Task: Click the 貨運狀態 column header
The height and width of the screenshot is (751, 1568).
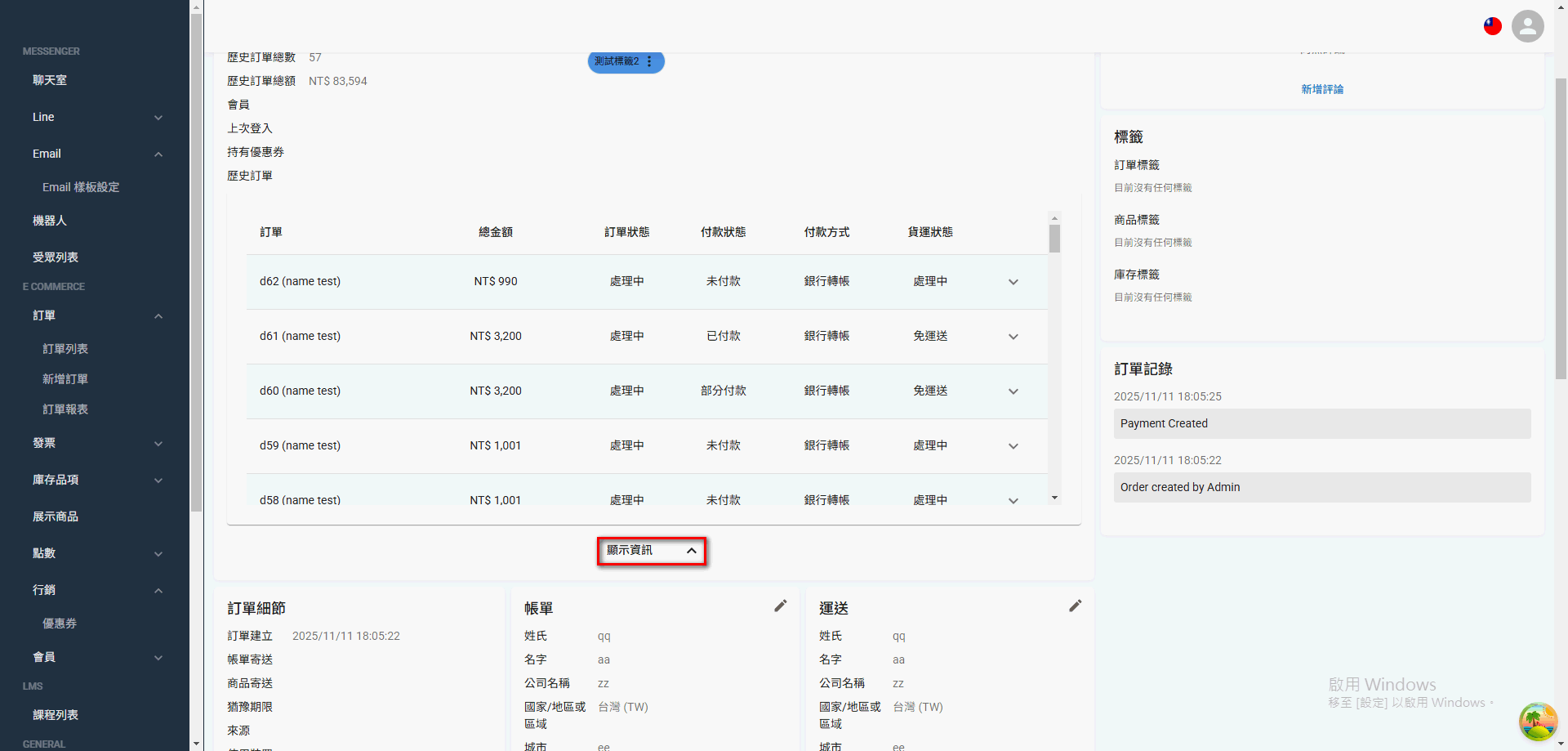Action: [930, 232]
